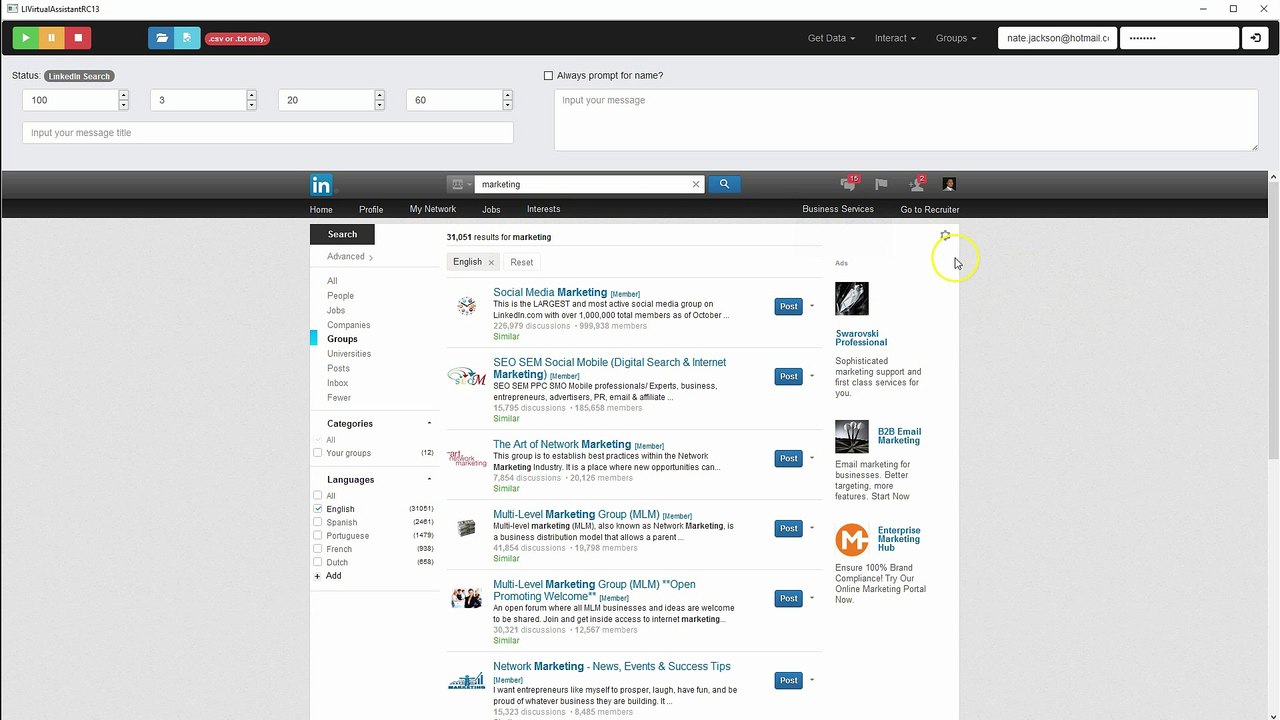Click the light blue document icon
1280x720 pixels.
187,38
